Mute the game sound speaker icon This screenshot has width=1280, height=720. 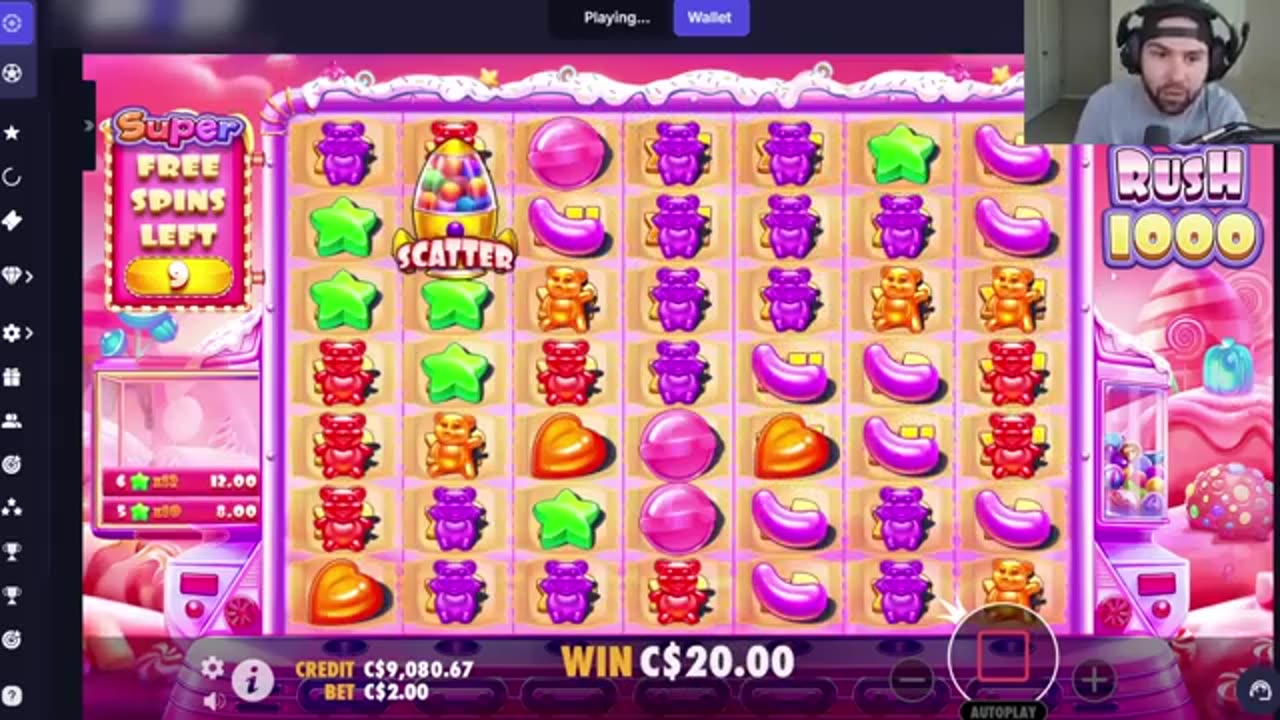click(x=213, y=701)
